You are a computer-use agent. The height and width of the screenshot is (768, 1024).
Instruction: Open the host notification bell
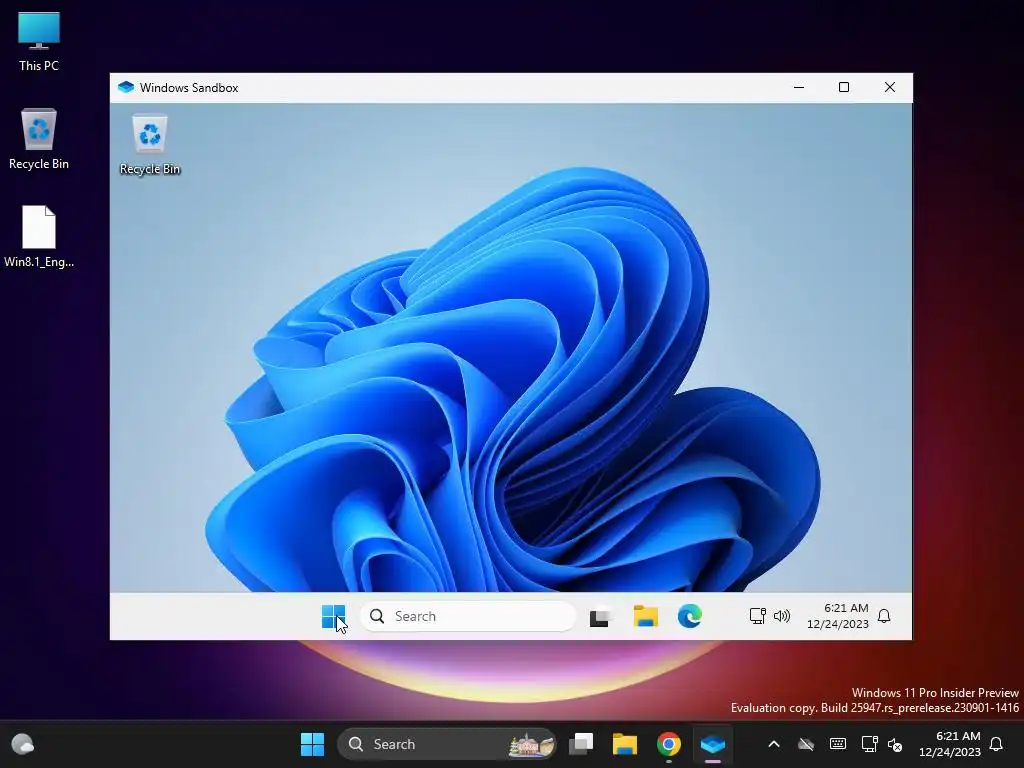[996, 744]
